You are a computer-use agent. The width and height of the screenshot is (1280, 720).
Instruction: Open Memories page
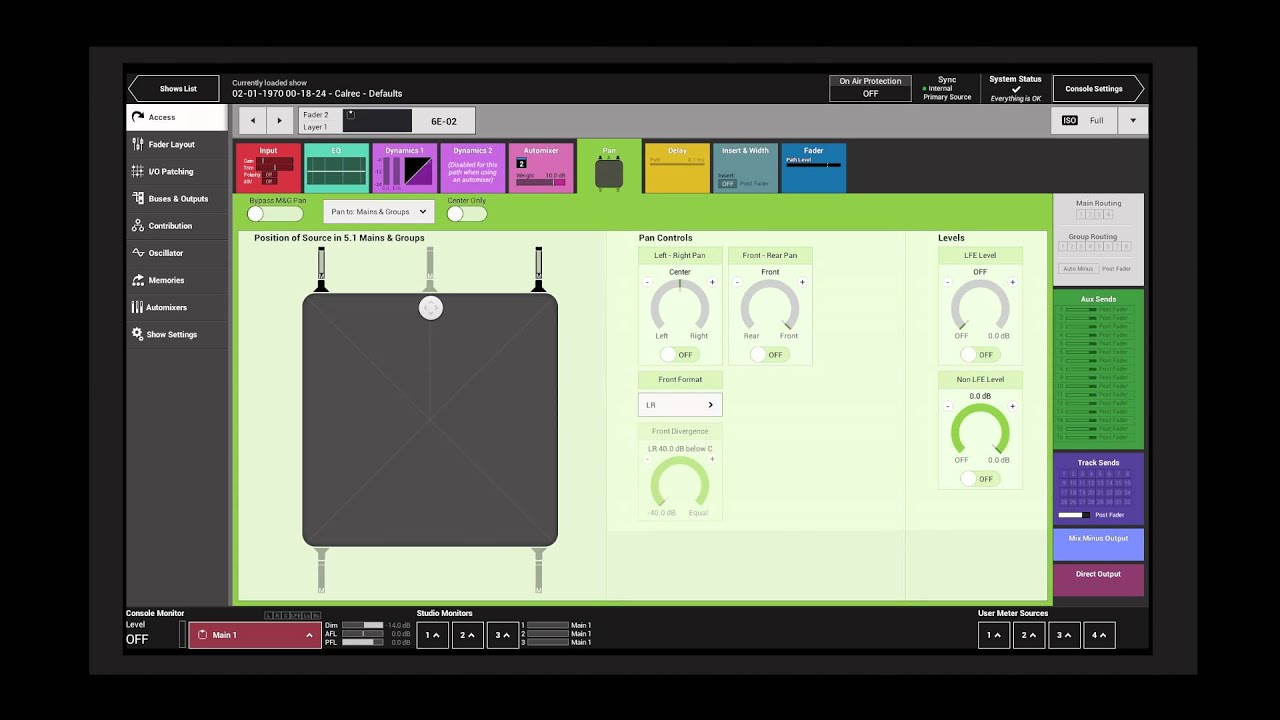tap(177, 280)
